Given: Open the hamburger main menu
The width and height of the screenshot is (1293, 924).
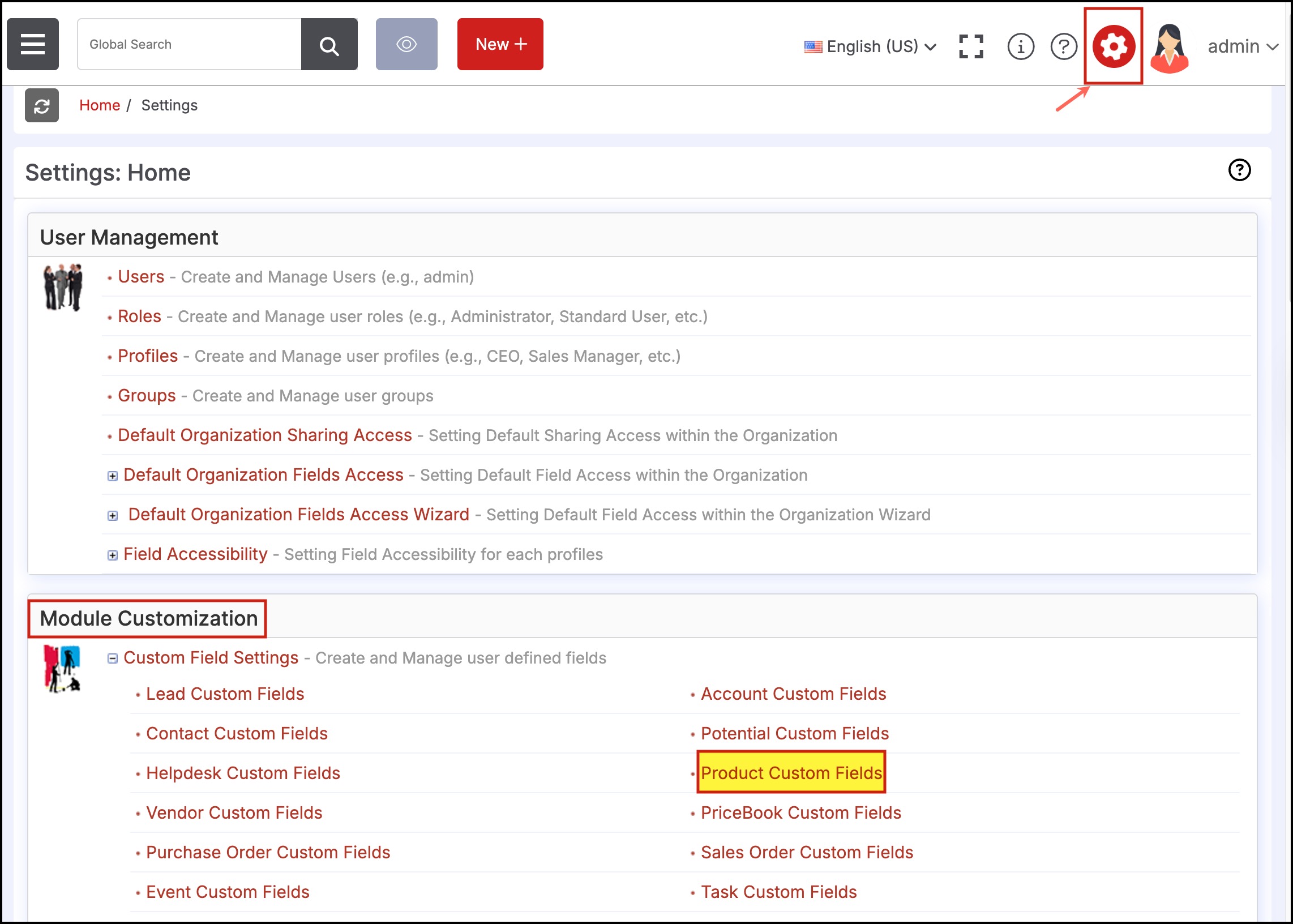Looking at the screenshot, I should tap(32, 44).
